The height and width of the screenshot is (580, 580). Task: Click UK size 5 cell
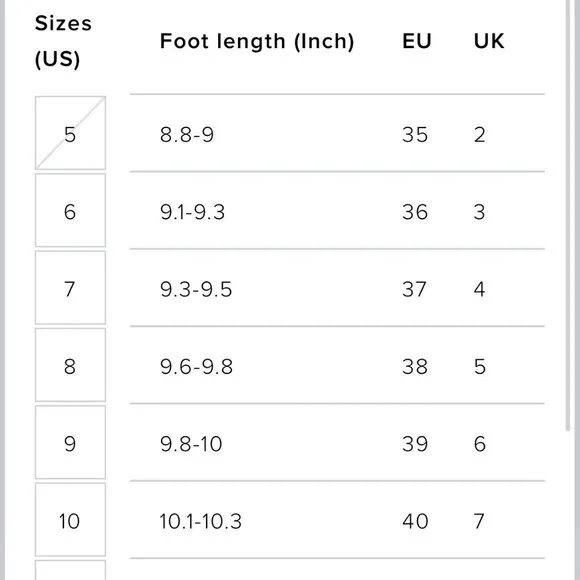(x=480, y=367)
